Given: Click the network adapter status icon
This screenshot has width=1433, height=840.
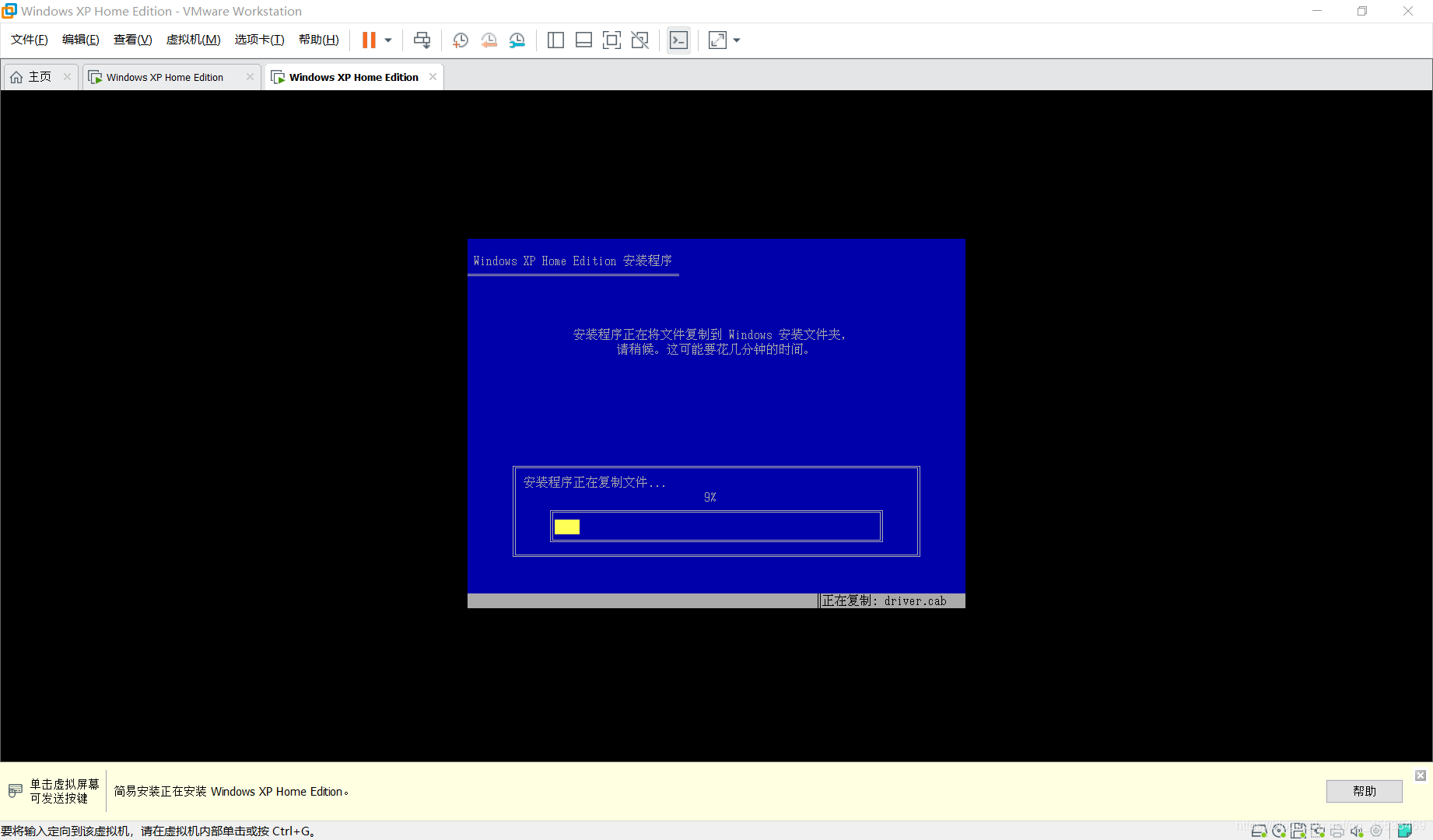Looking at the screenshot, I should pyautogui.click(x=1318, y=831).
